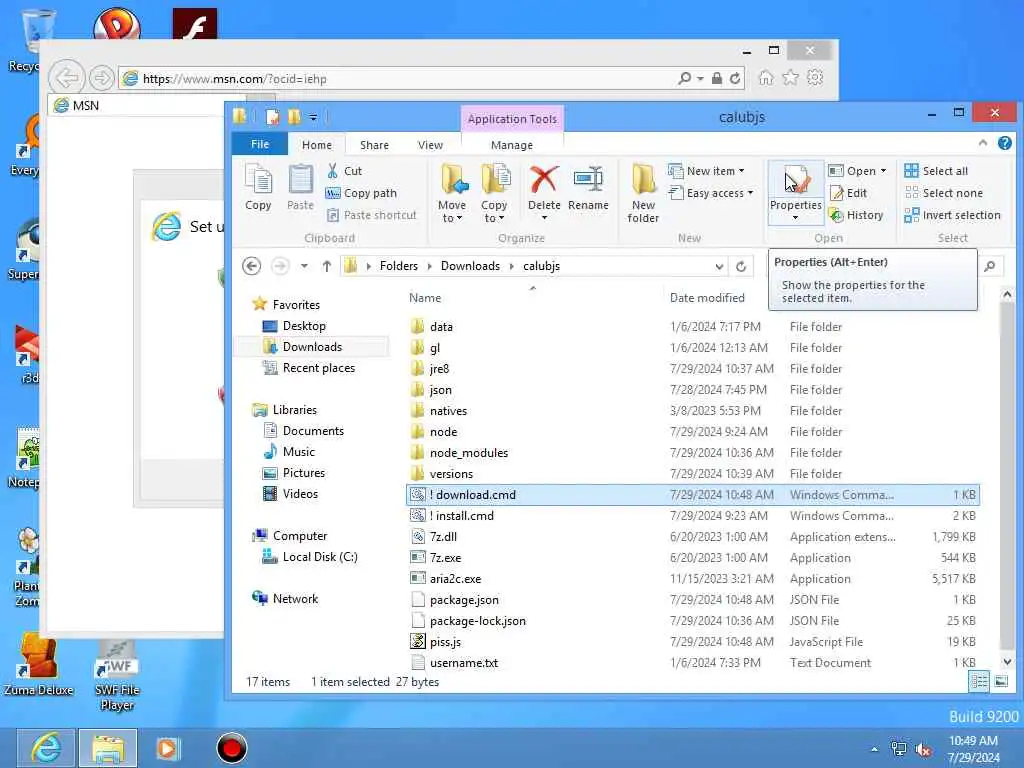Select the aria2c.exe file

[x=455, y=579]
